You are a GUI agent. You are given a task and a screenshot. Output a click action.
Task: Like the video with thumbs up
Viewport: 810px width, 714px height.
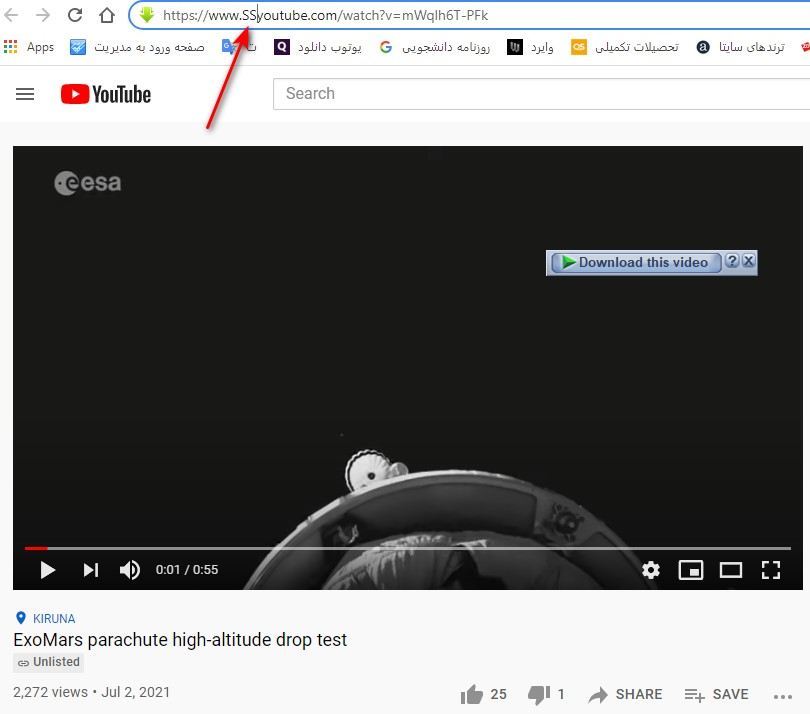point(472,694)
